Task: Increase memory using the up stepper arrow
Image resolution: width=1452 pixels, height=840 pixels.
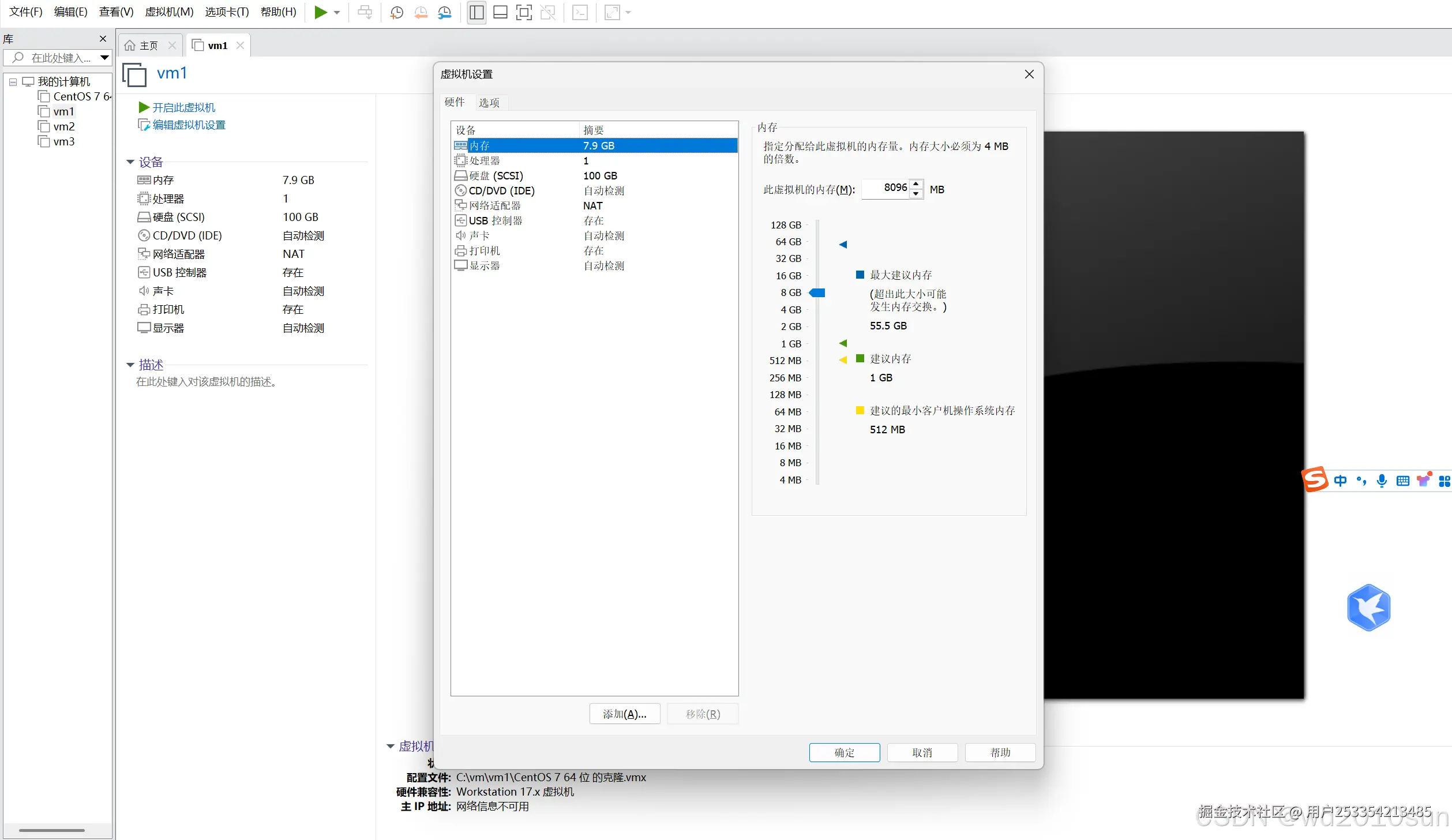Action: point(916,184)
